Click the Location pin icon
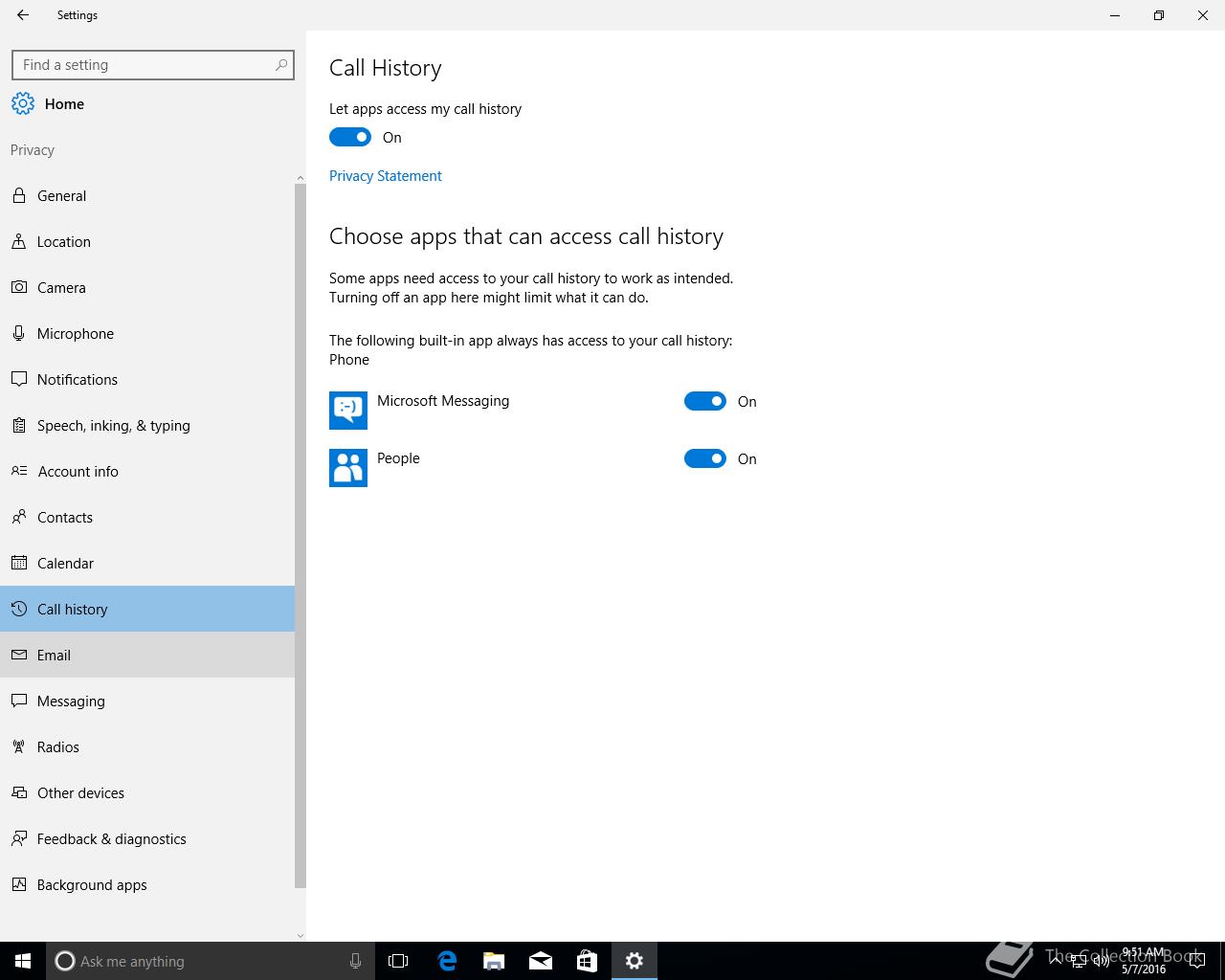1225x980 pixels. (x=19, y=241)
